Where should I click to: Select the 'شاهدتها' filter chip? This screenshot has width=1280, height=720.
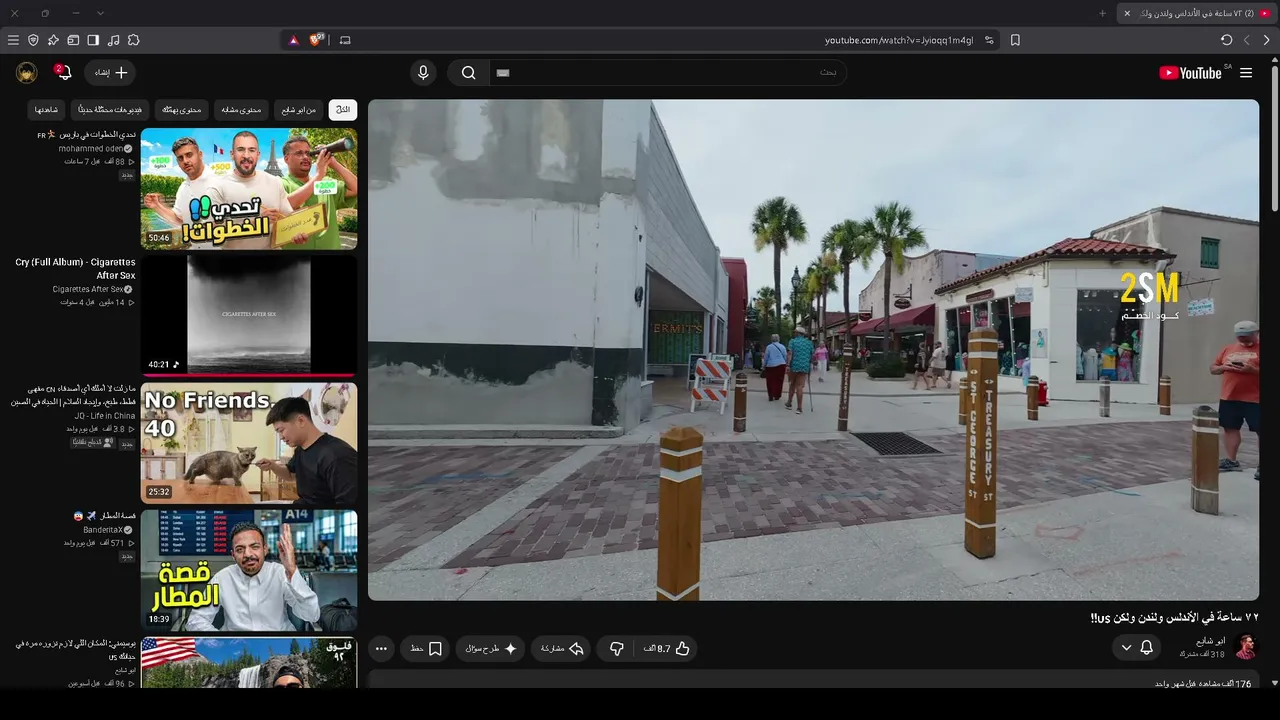point(46,109)
